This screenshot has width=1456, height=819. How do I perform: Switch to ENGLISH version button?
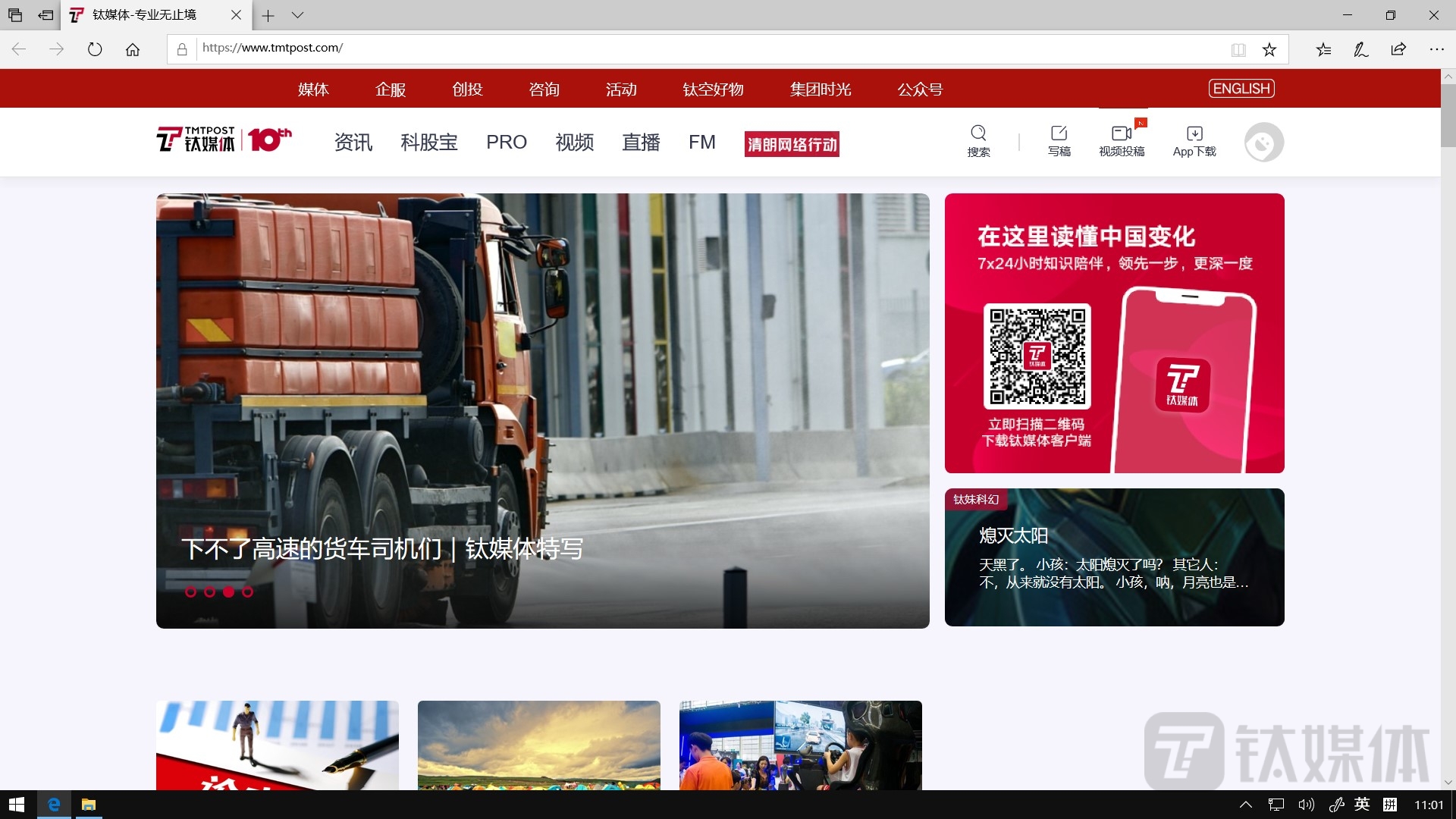pos(1241,89)
